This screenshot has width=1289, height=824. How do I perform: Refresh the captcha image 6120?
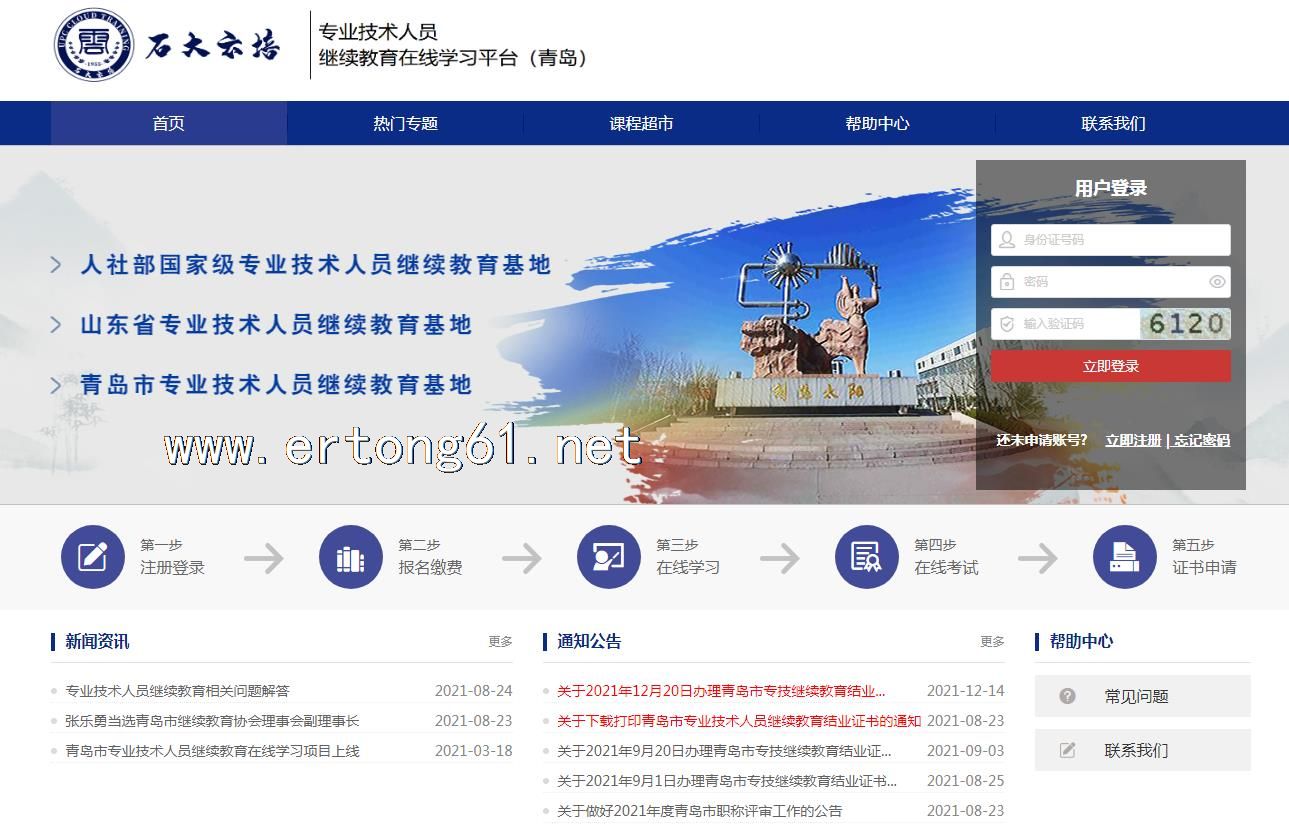[1185, 324]
